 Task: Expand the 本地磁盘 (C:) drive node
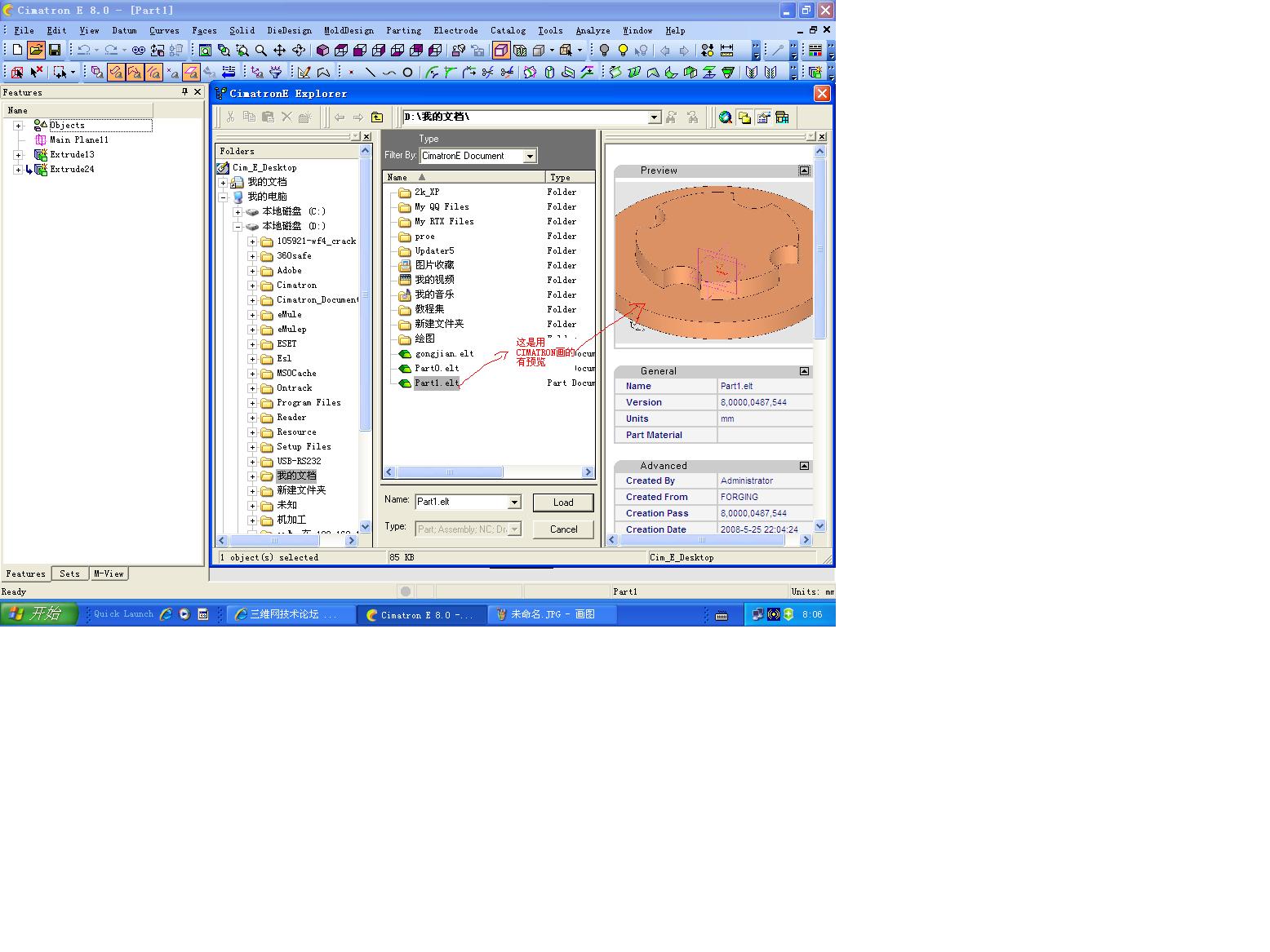[x=238, y=212]
